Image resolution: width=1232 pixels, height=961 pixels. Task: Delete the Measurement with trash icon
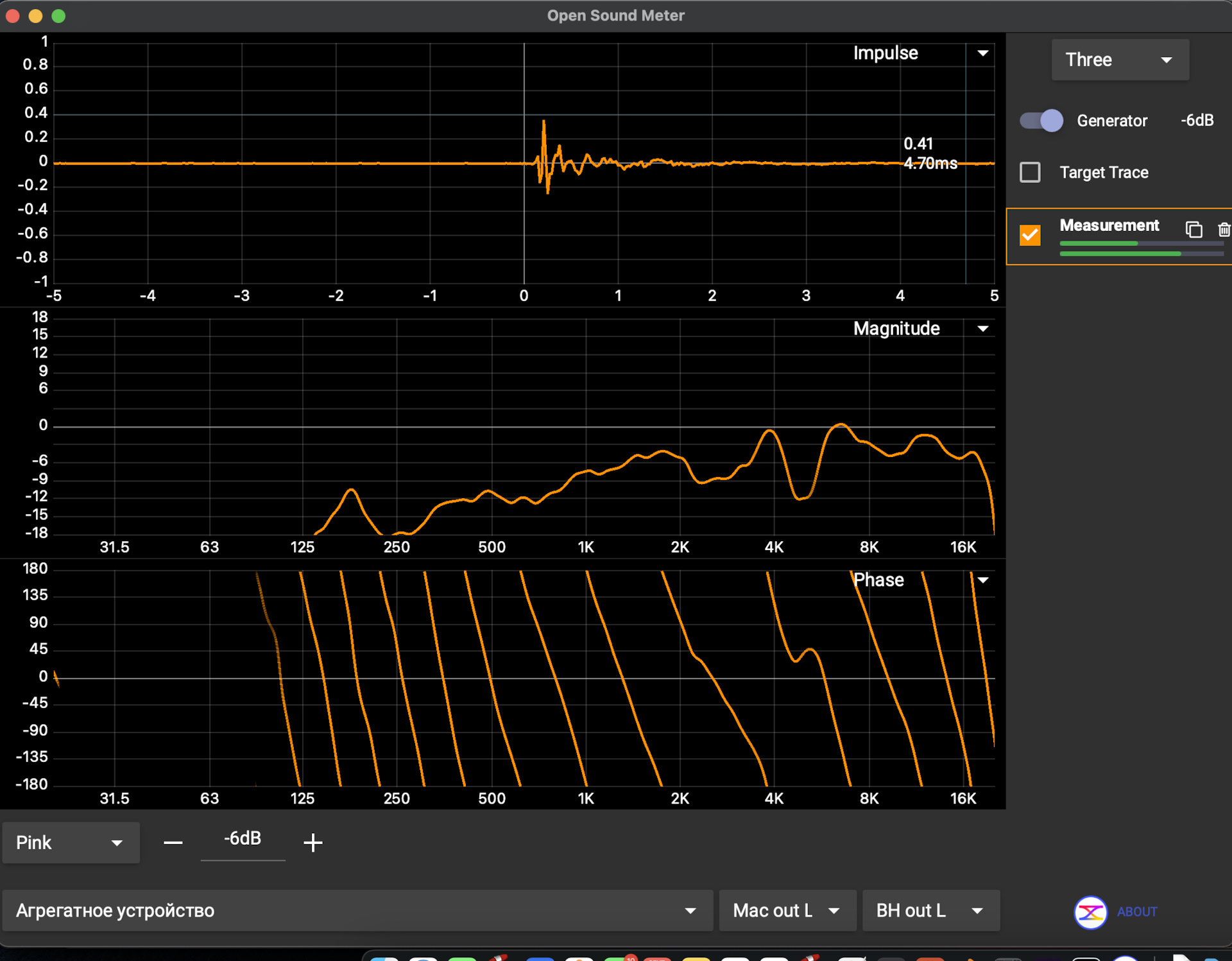[1224, 229]
